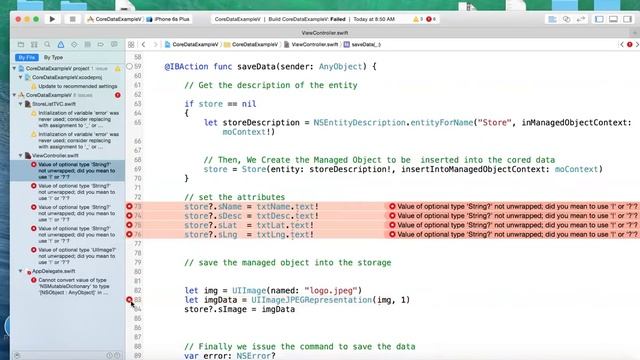
Task: Select the By Type filter tab
Action: click(53, 58)
